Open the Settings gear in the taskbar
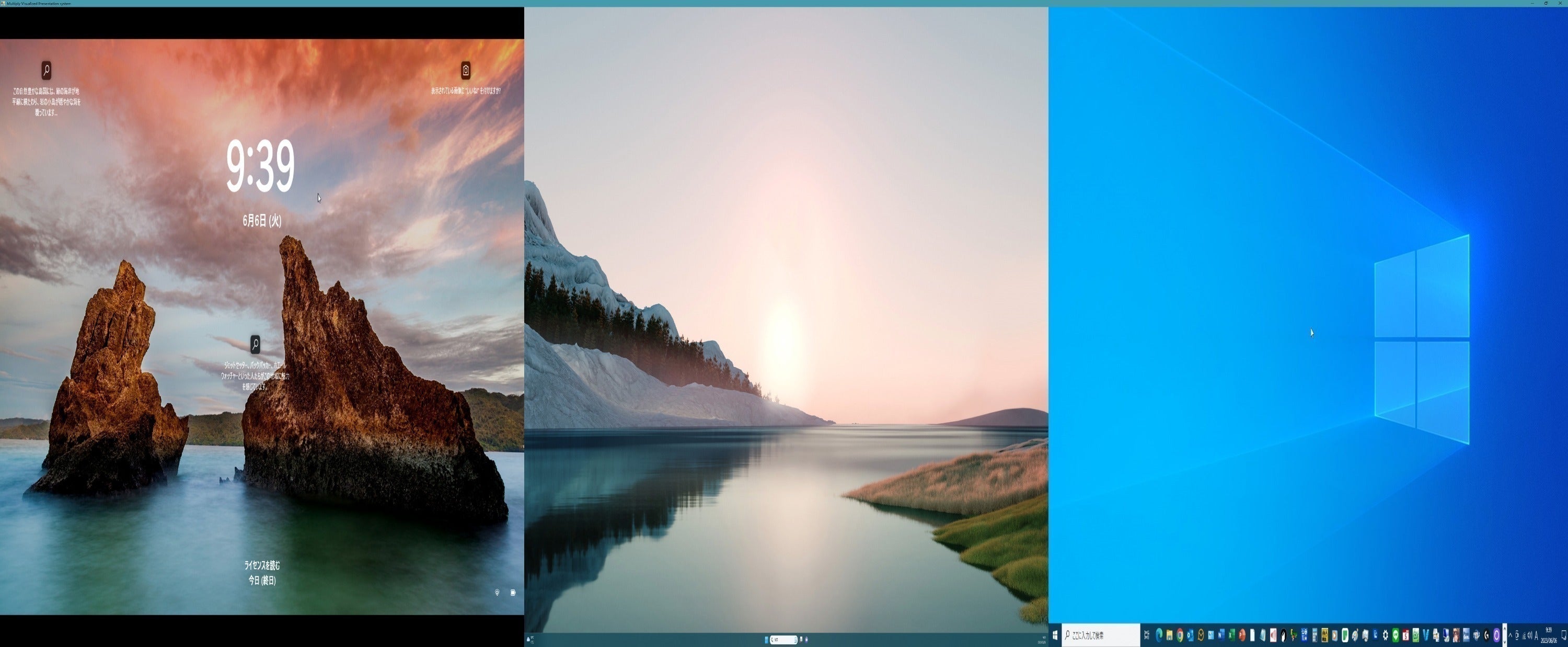 [1386, 635]
